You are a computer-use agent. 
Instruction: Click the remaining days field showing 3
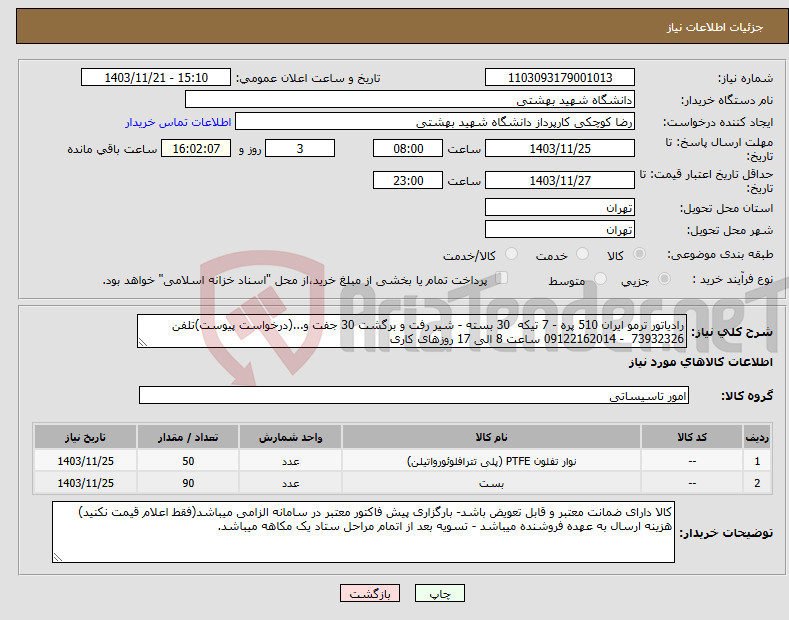tap(300, 148)
